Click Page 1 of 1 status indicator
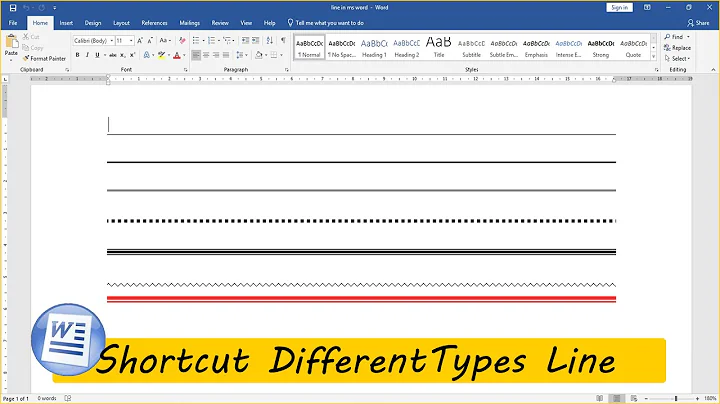The image size is (720, 404). pyautogui.click(x=16, y=398)
